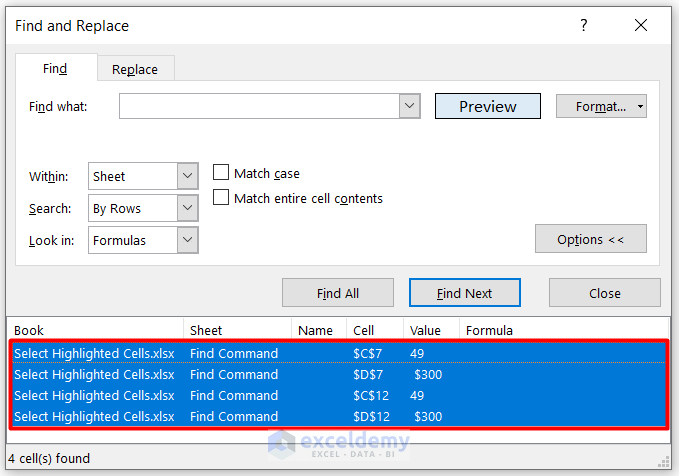Click the Find All button

pyautogui.click(x=338, y=293)
